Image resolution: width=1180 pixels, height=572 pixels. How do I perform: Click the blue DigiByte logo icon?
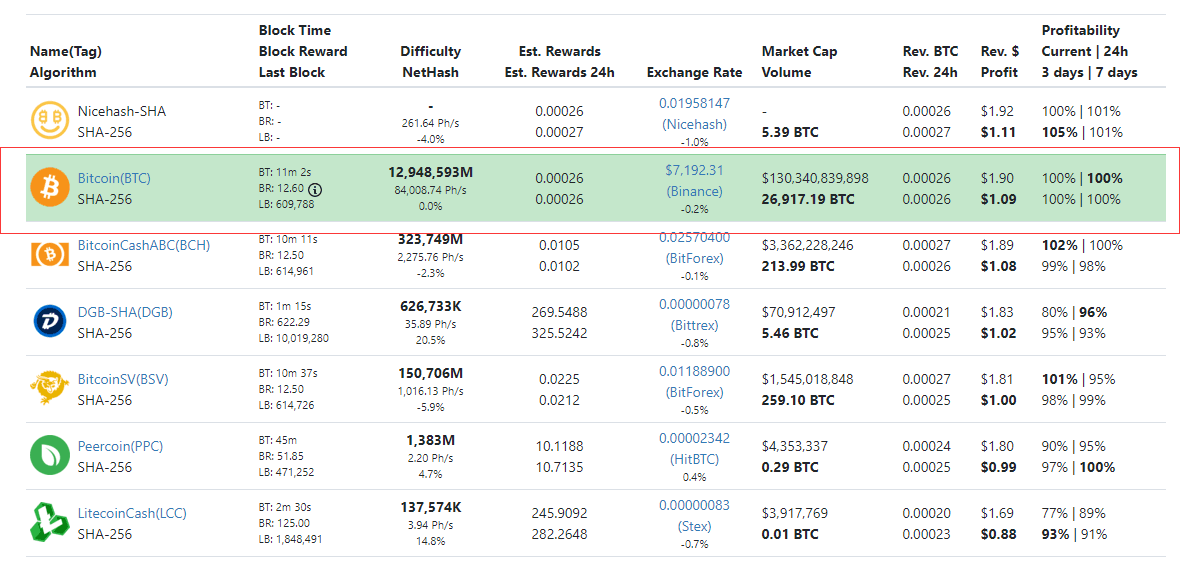point(49,322)
